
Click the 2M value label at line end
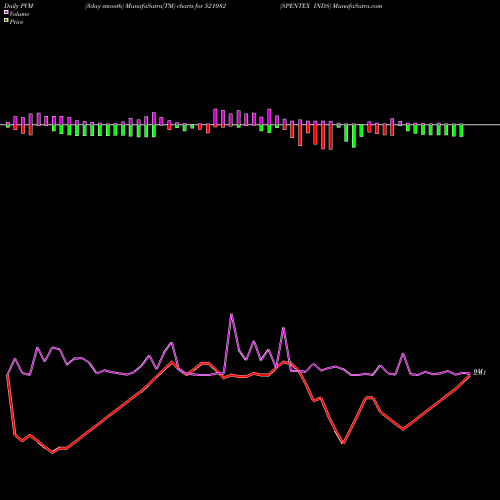pos(480,372)
